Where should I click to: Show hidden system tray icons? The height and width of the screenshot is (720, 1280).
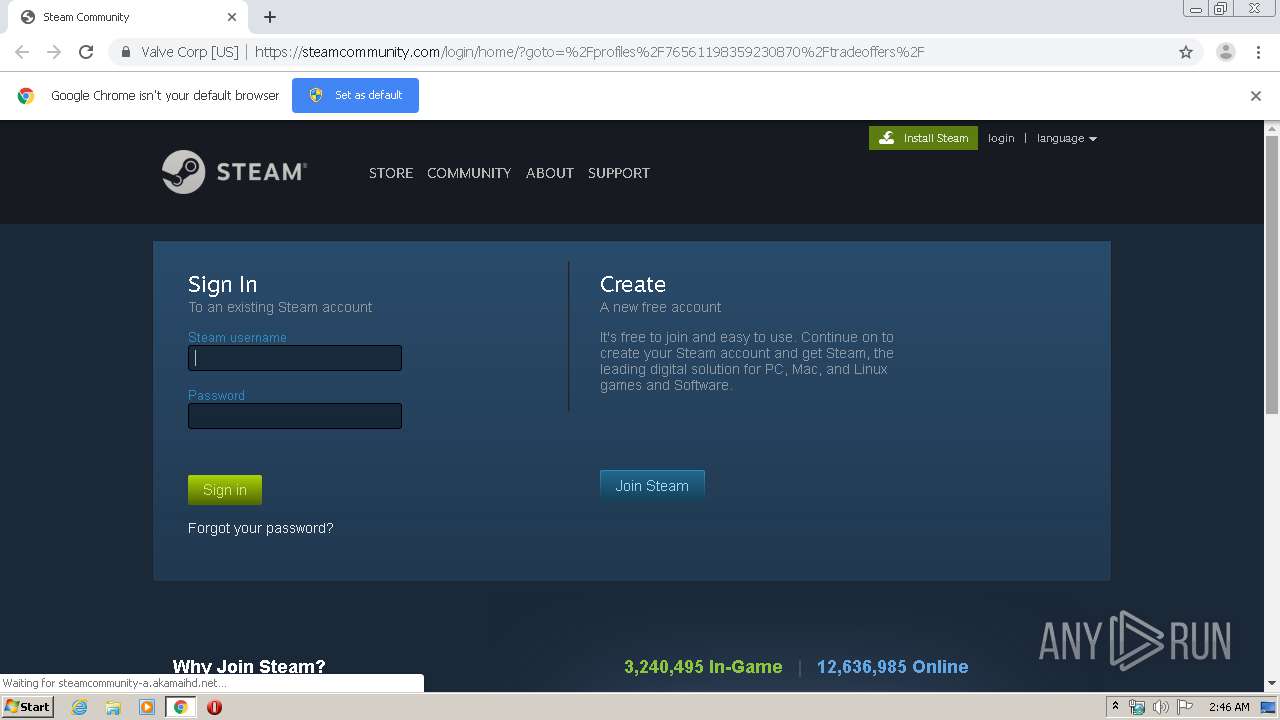[x=1116, y=707]
